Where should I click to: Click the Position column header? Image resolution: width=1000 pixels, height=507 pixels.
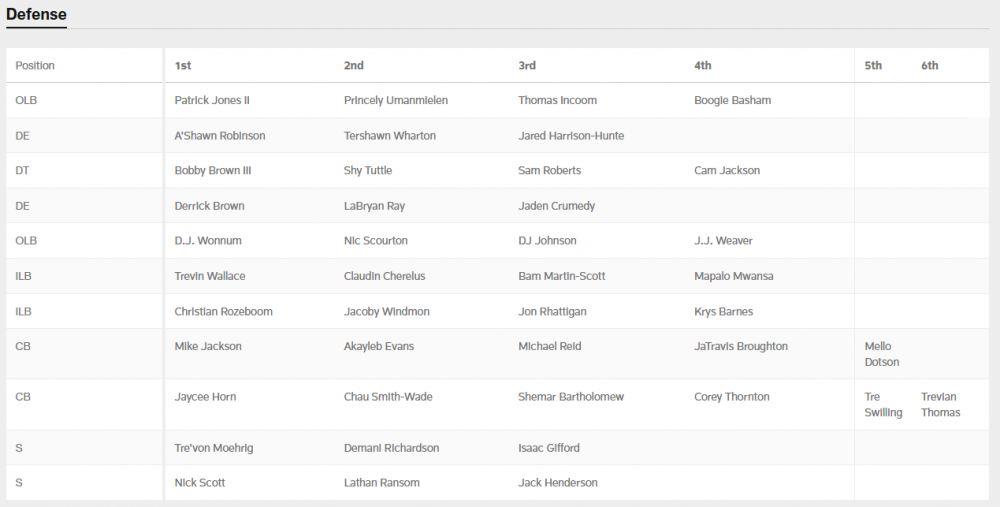pos(35,66)
